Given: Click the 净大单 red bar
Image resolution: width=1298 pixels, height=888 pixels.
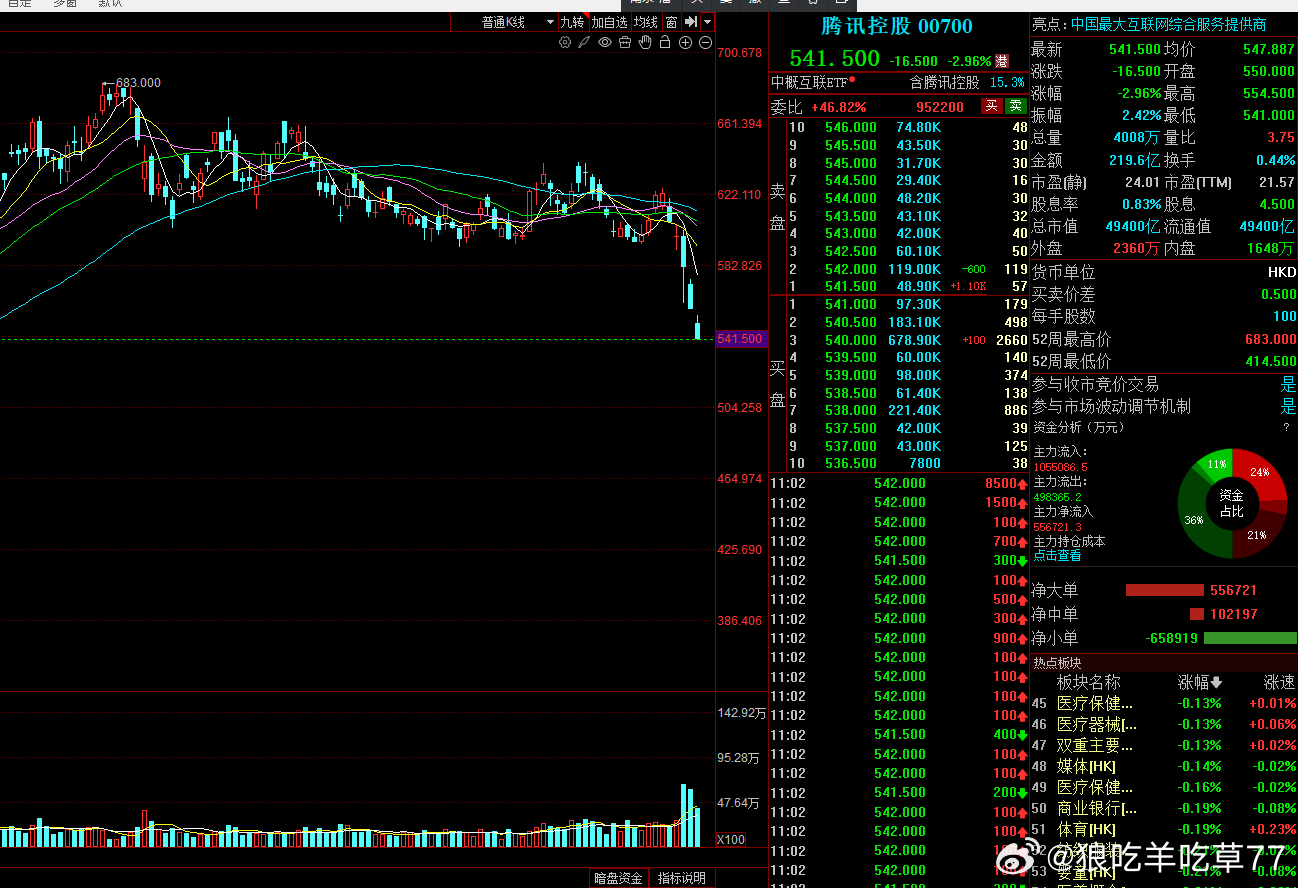Looking at the screenshot, I should coord(1165,590).
